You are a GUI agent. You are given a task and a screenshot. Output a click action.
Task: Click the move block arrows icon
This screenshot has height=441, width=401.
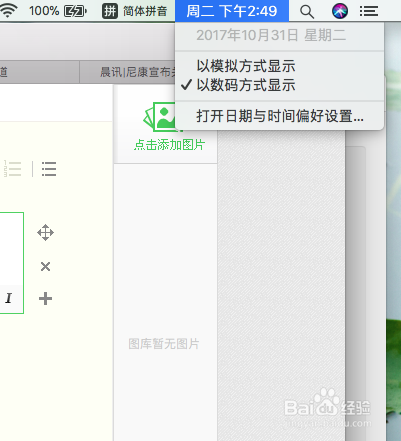(45, 233)
